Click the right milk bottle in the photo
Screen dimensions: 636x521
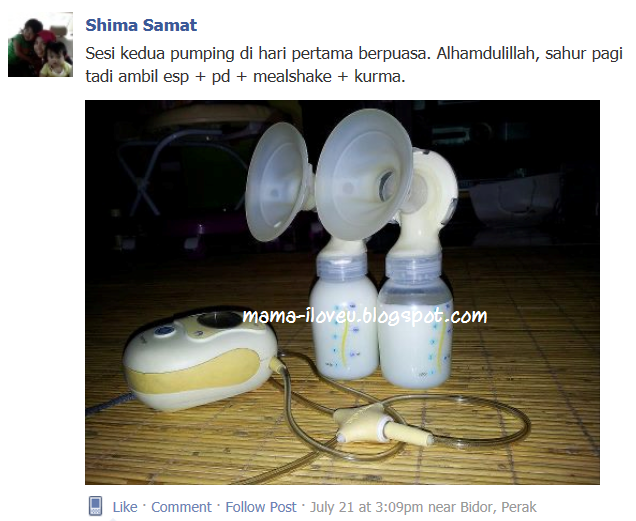click(415, 323)
